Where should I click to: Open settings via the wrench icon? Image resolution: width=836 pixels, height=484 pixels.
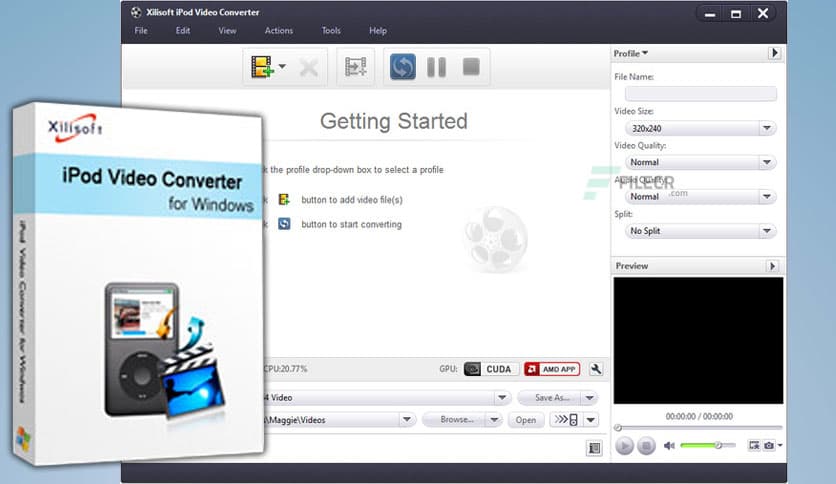(596, 369)
